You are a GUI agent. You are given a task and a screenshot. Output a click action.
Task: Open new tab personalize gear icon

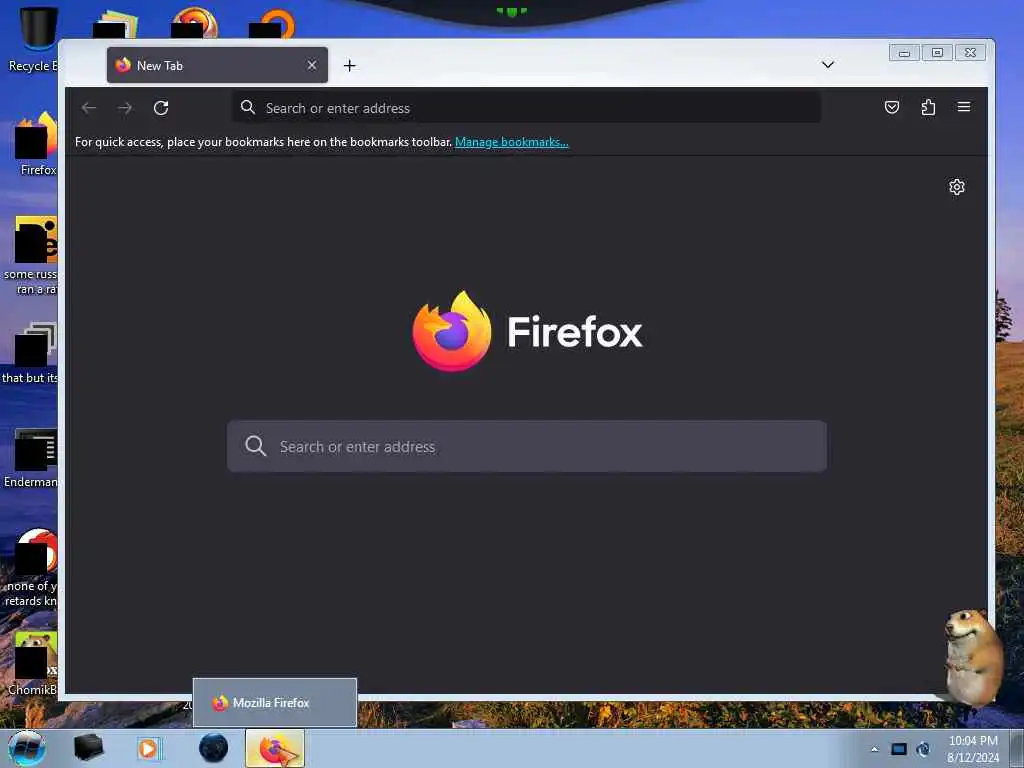click(957, 187)
